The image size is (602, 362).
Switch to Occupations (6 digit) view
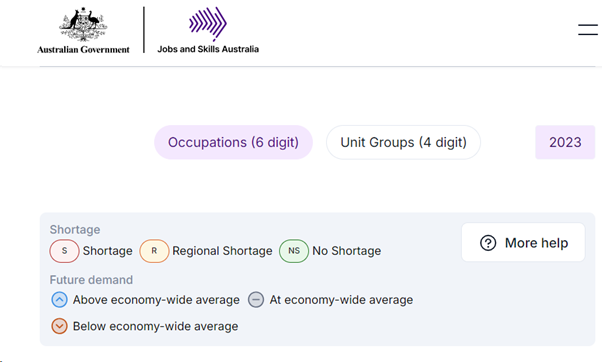coord(233,142)
